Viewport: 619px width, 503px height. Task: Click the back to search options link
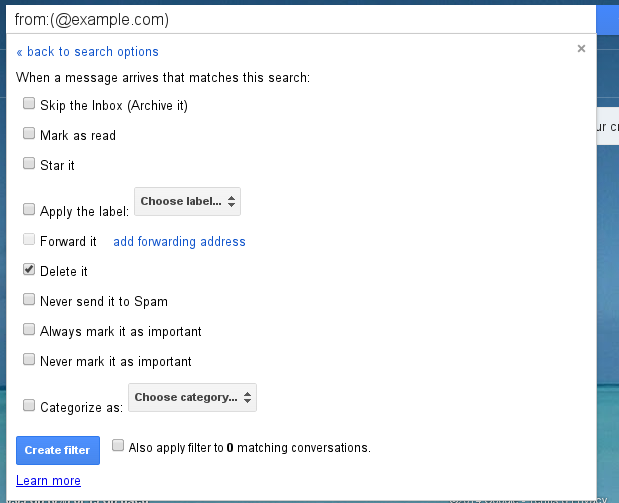click(87, 52)
